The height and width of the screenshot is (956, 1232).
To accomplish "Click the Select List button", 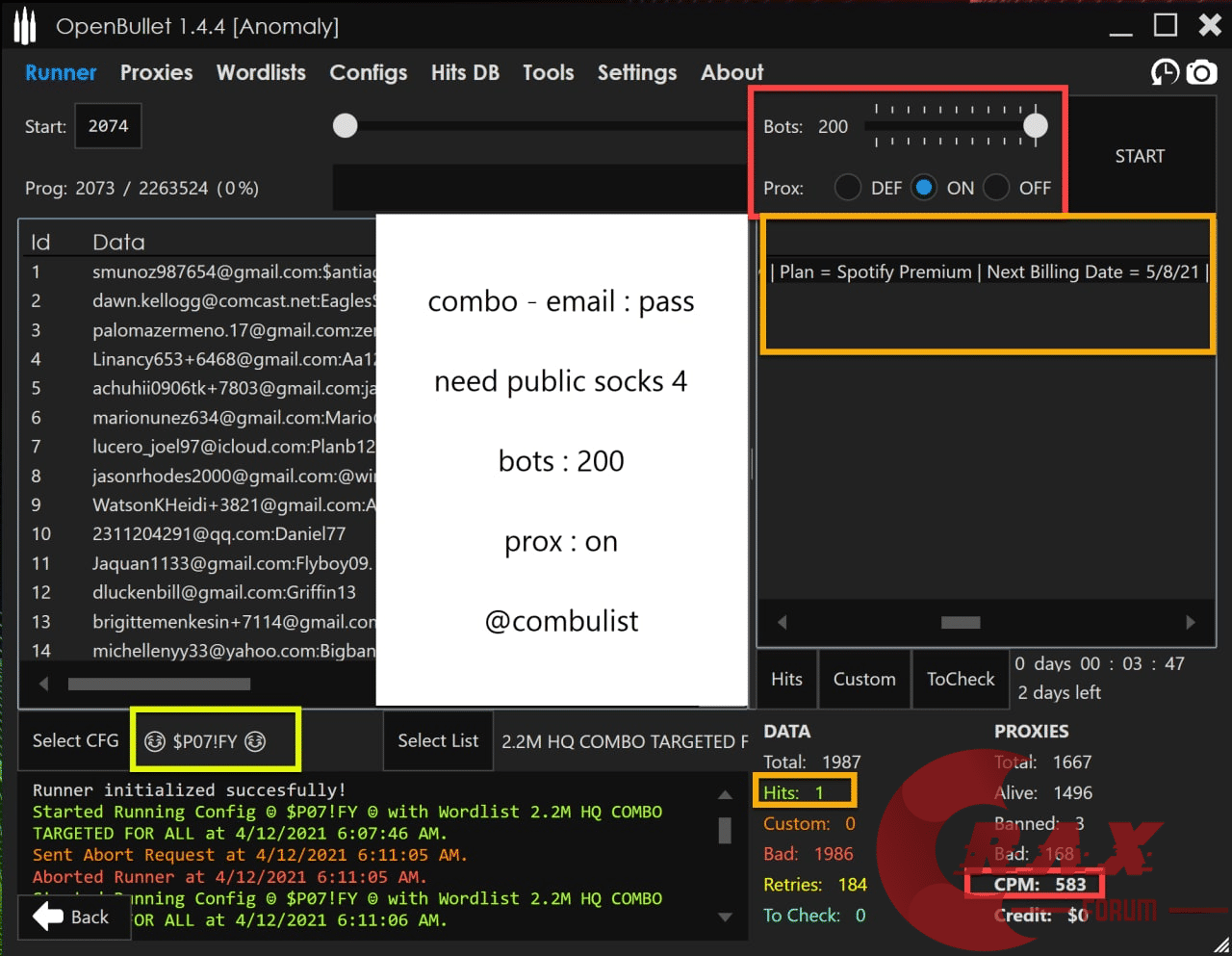I will tap(438, 740).
